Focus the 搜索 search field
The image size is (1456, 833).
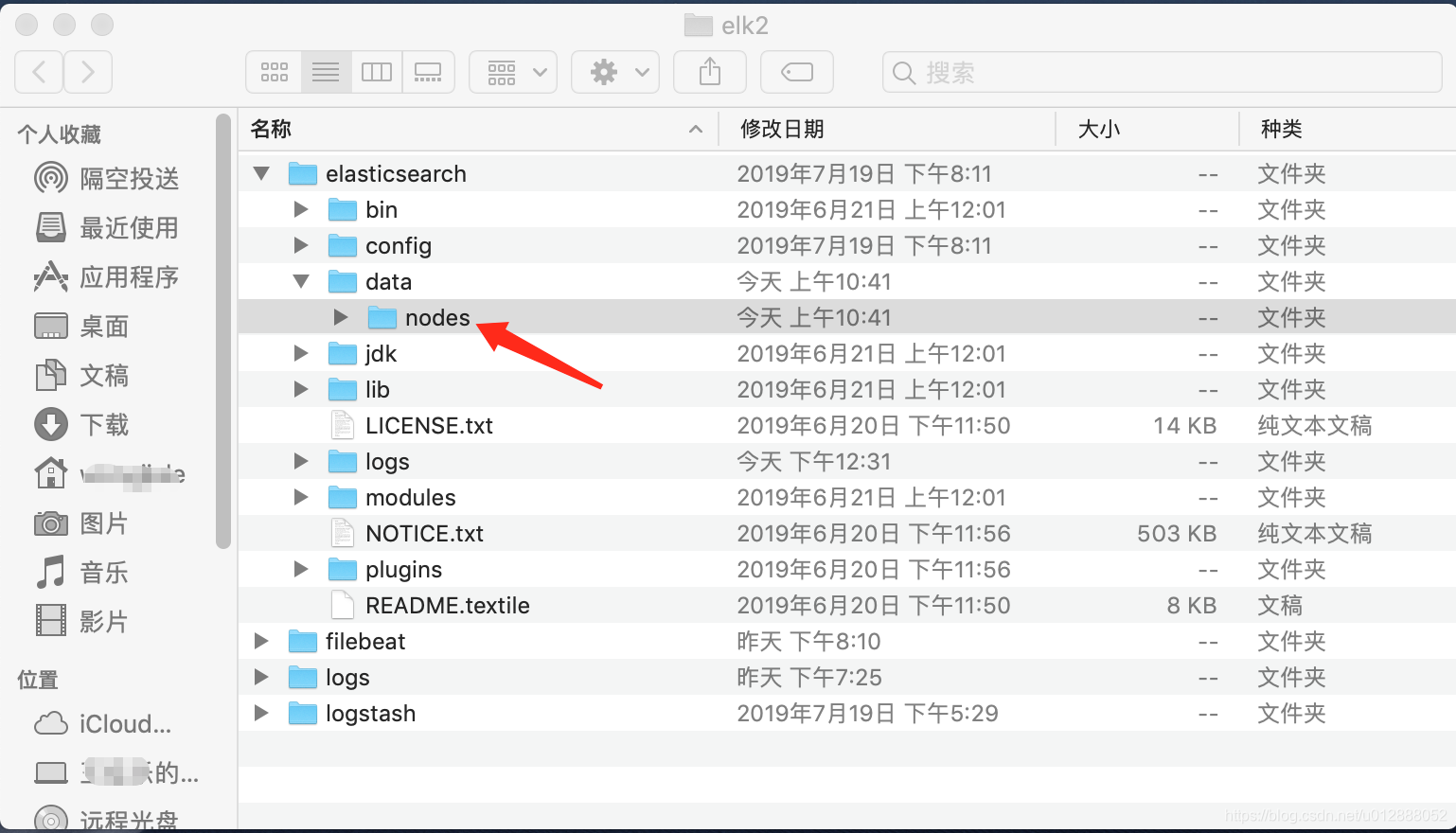1163,72
